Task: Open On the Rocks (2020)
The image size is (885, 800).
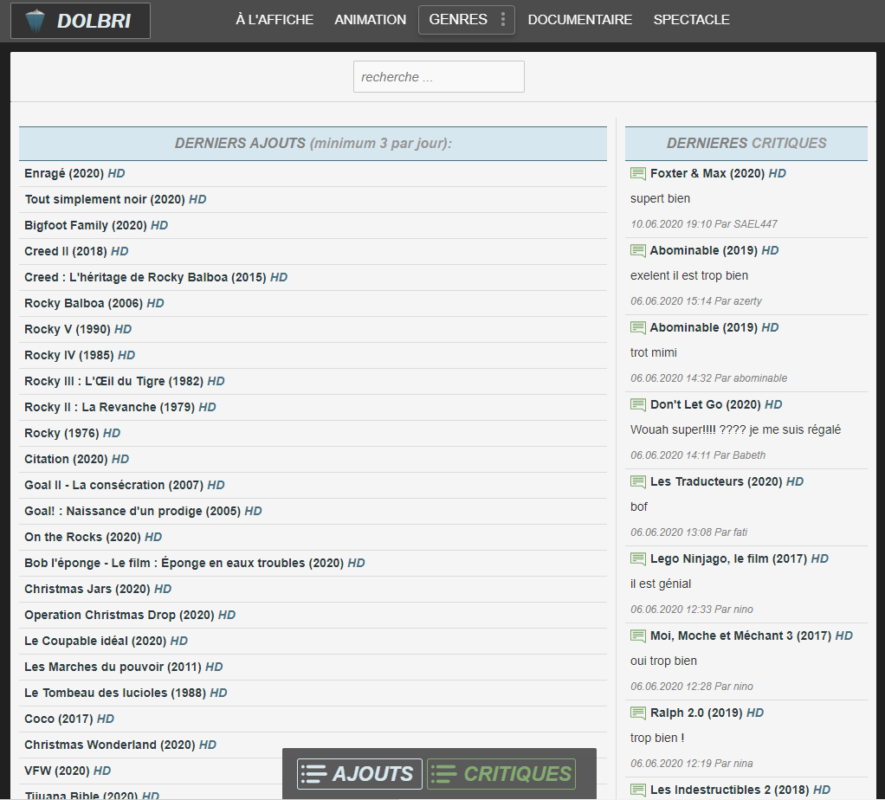Action: click(x=93, y=537)
